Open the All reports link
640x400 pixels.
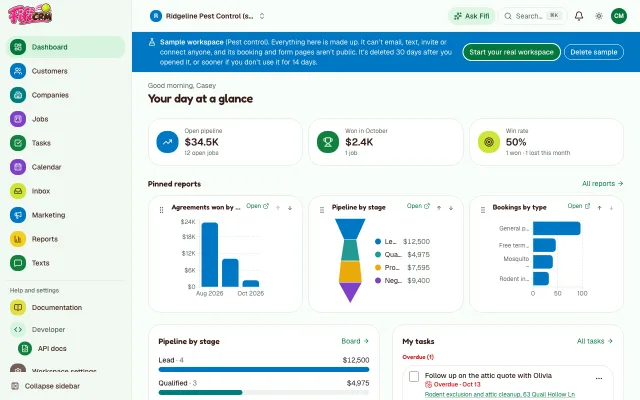(x=602, y=184)
